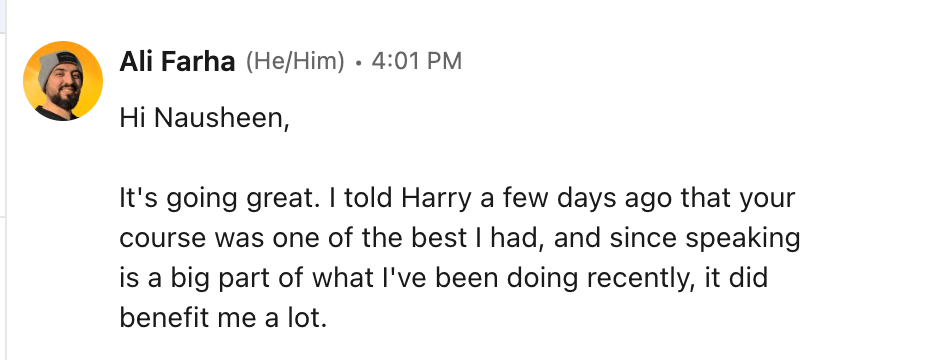The height and width of the screenshot is (360, 944).
Task: Click the beanie hat in the avatar photo
Action: click(x=59, y=66)
